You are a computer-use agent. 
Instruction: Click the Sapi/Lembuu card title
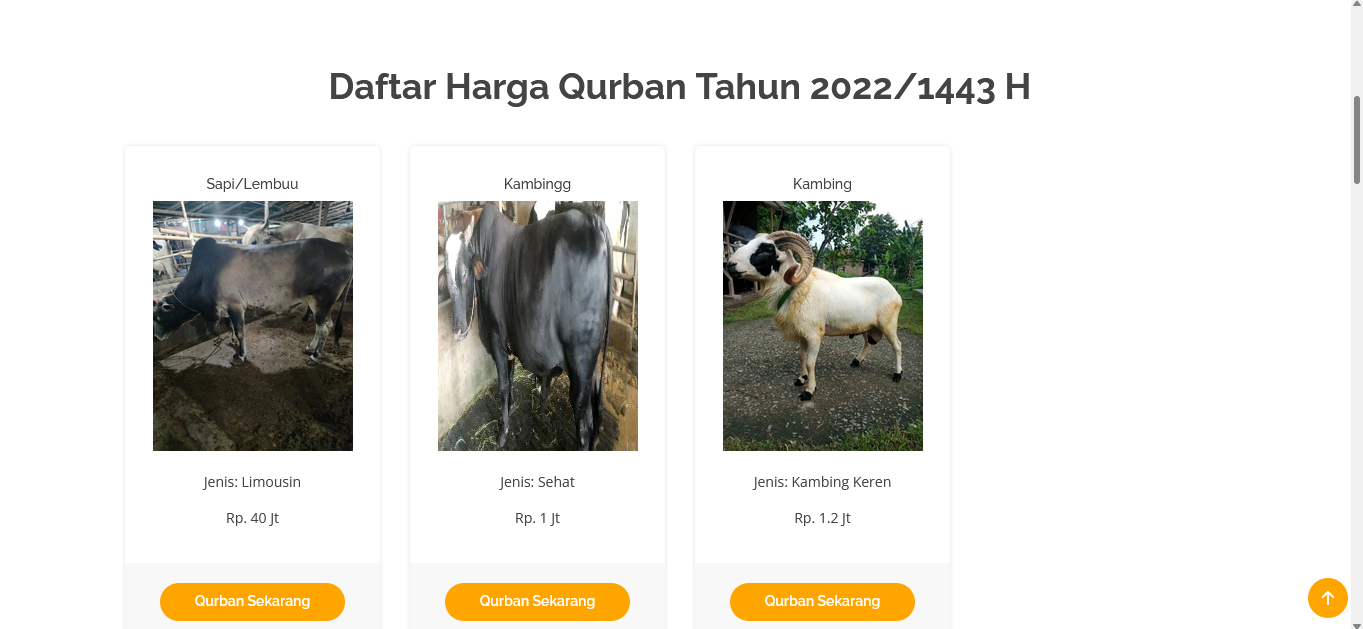252,184
